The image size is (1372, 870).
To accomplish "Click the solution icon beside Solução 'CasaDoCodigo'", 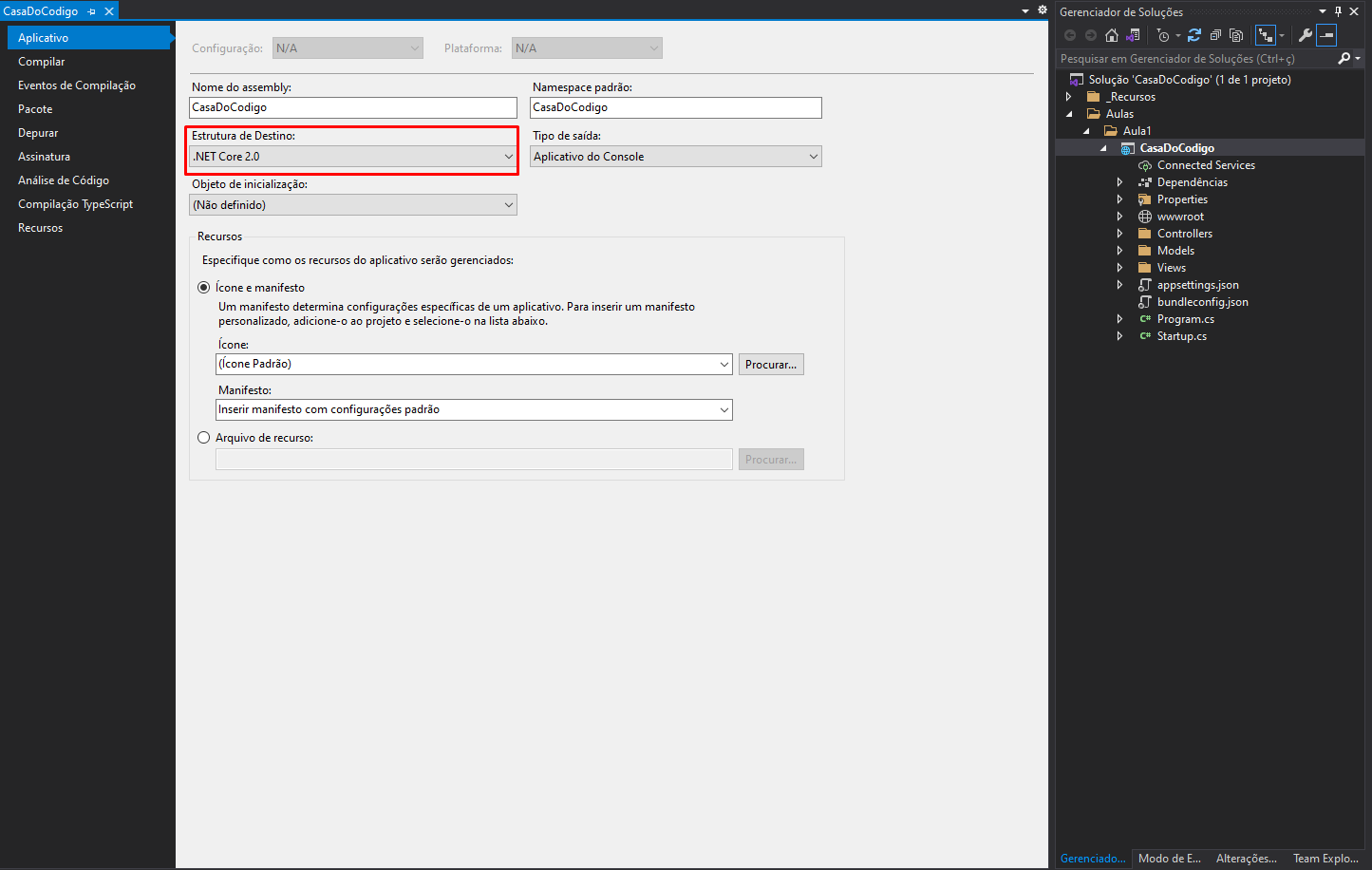I will coord(1077,80).
